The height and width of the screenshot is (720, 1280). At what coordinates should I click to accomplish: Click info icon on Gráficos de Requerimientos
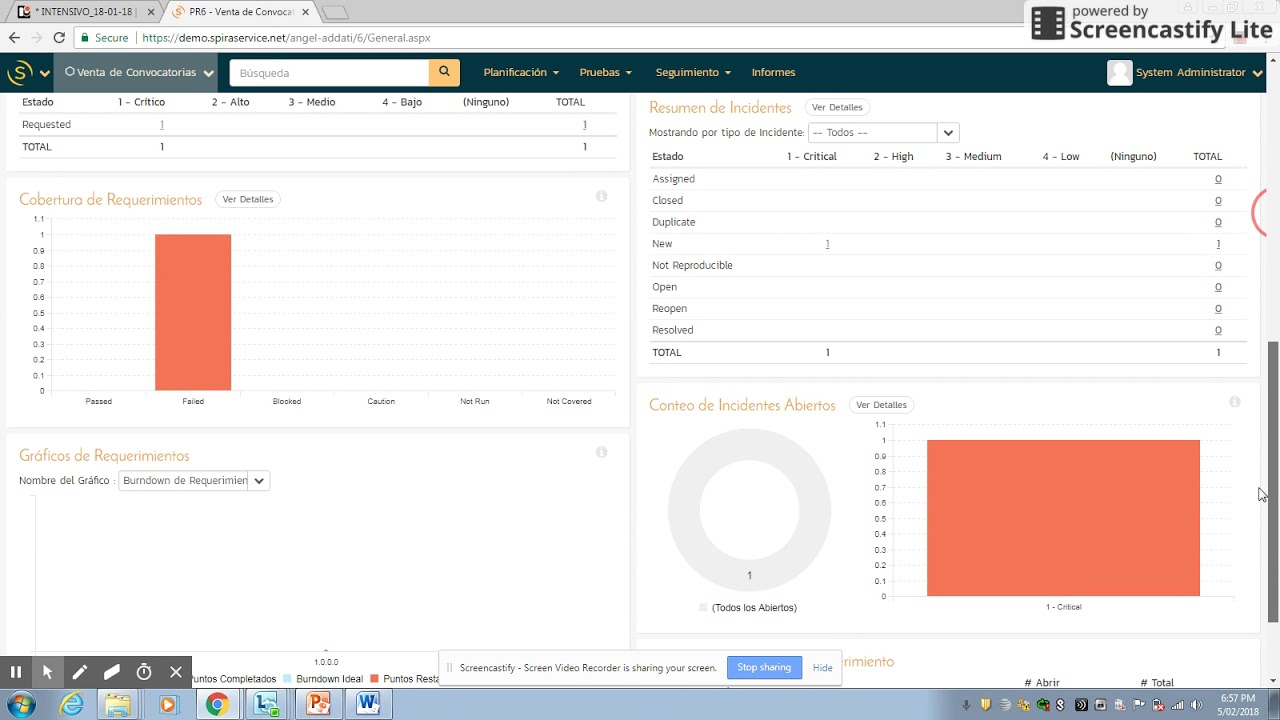pos(601,452)
